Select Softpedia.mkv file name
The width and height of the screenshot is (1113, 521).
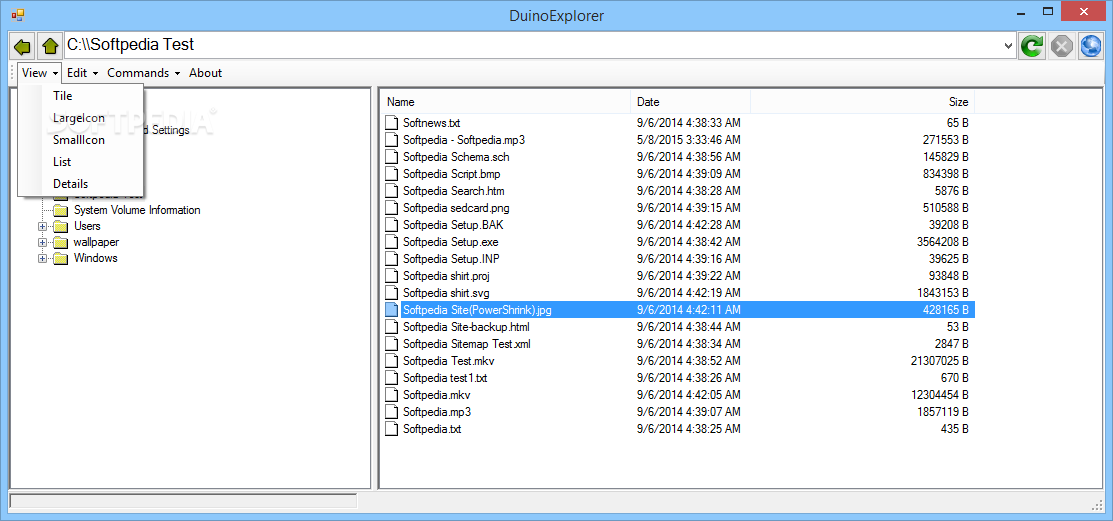[437, 395]
